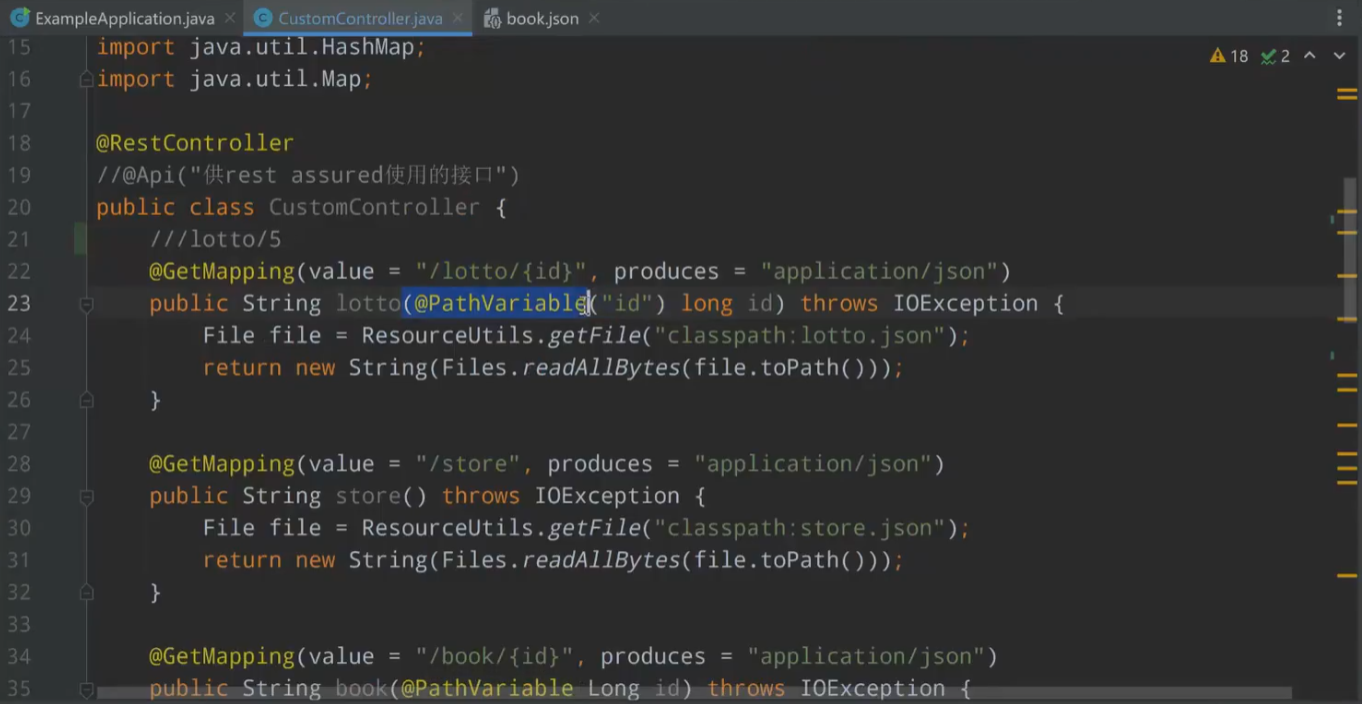
Task: Switch to the book.json tab
Action: pyautogui.click(x=542, y=18)
